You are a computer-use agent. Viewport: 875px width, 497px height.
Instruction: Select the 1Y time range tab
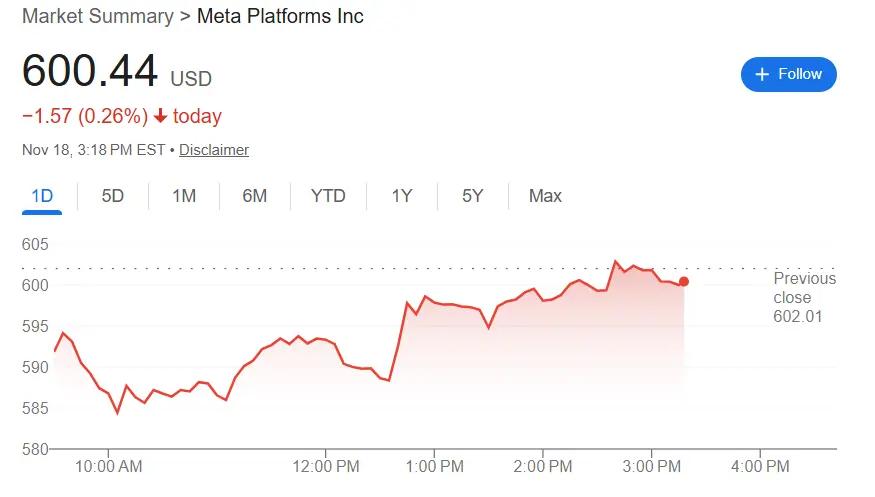(x=402, y=196)
